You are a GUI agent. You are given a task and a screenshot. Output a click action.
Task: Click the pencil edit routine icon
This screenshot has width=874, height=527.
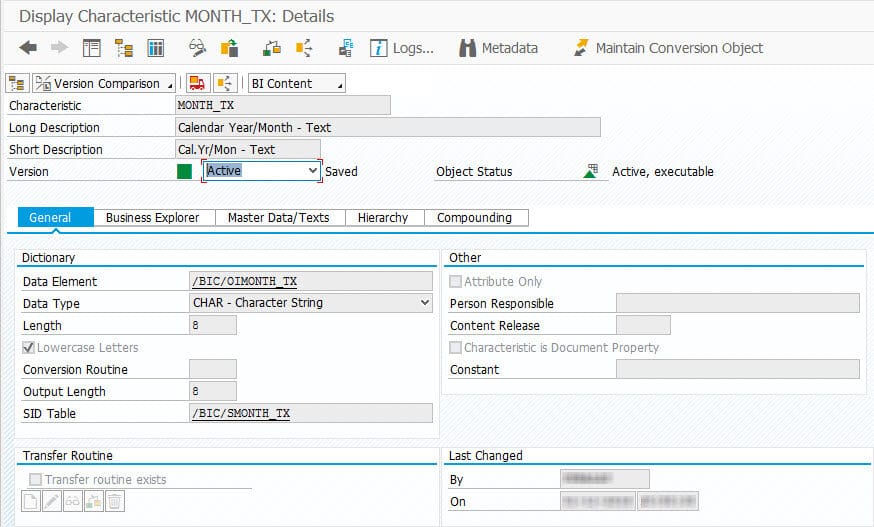(53, 503)
